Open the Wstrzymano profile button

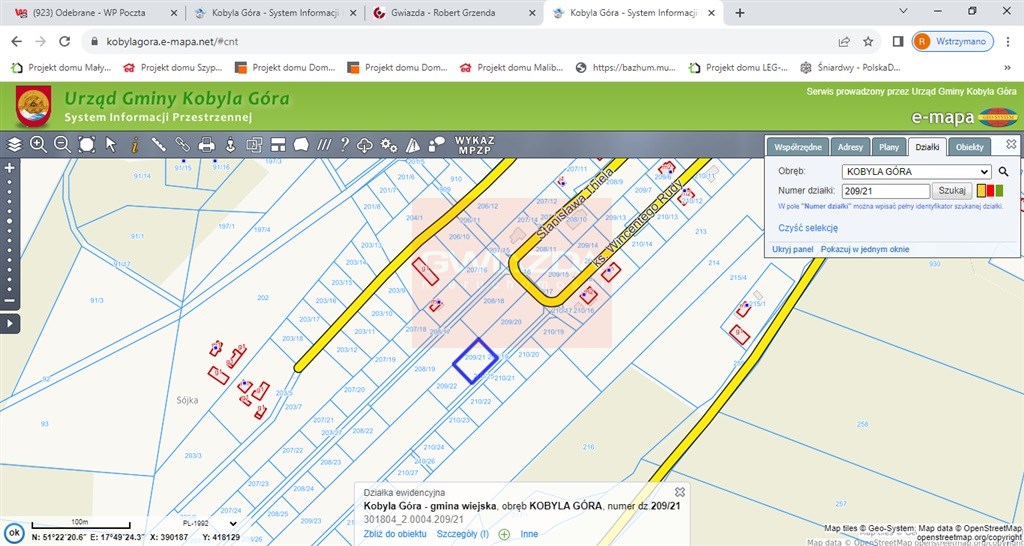(953, 41)
